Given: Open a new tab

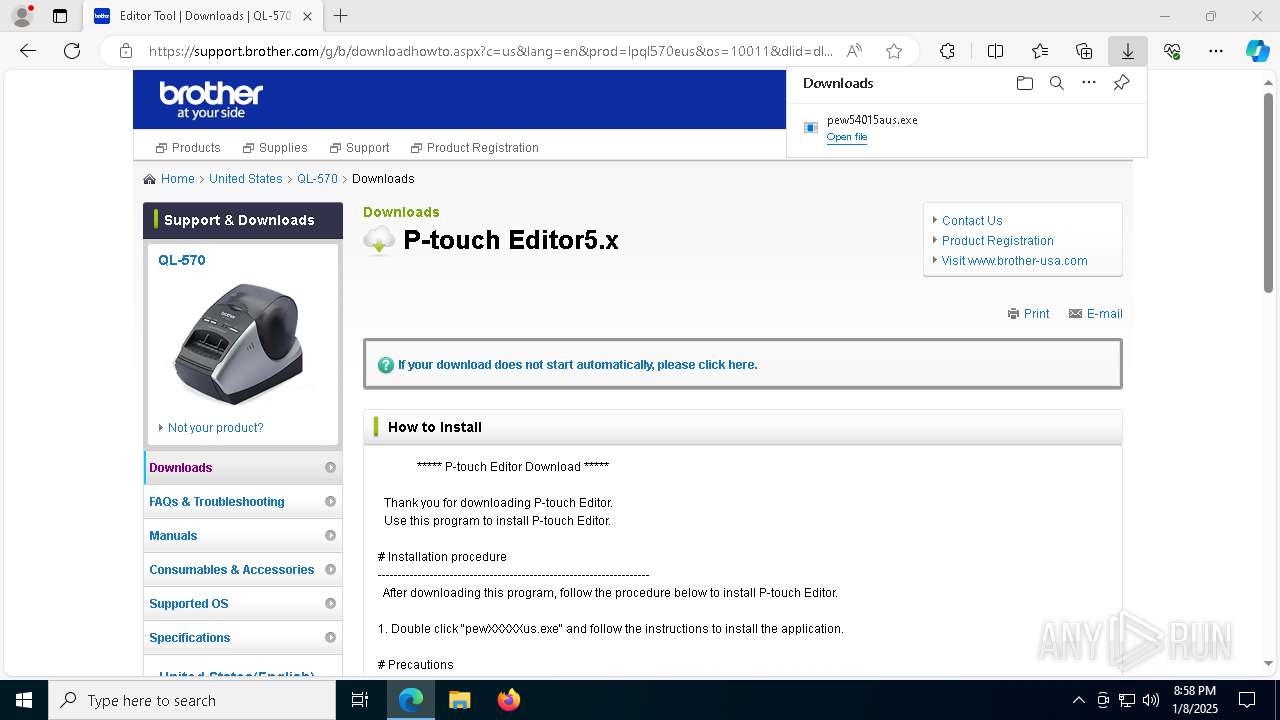Looking at the screenshot, I should tap(341, 16).
